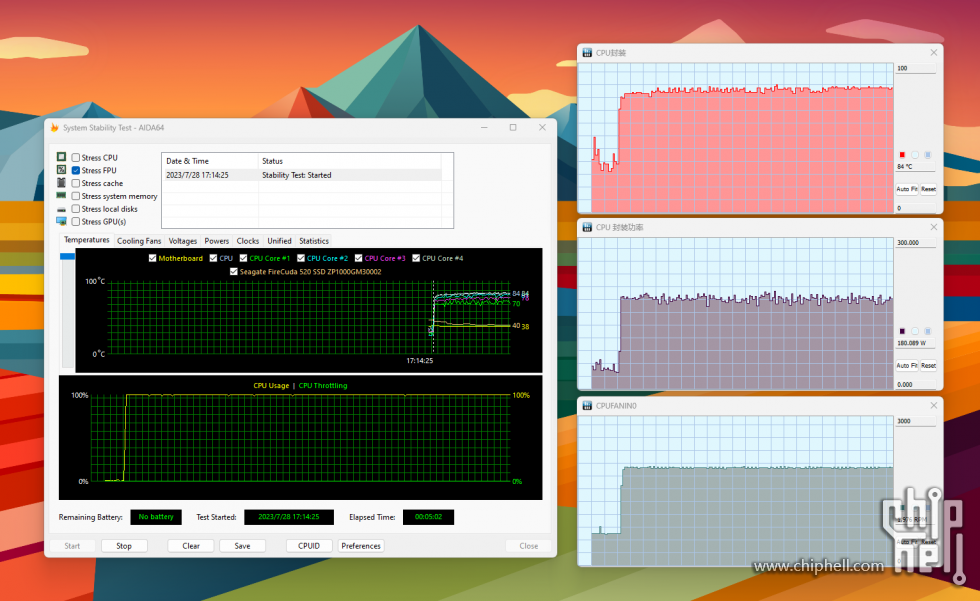Select the log row 2023/7/28 17:14:25
The image size is (980, 601).
tap(302, 176)
